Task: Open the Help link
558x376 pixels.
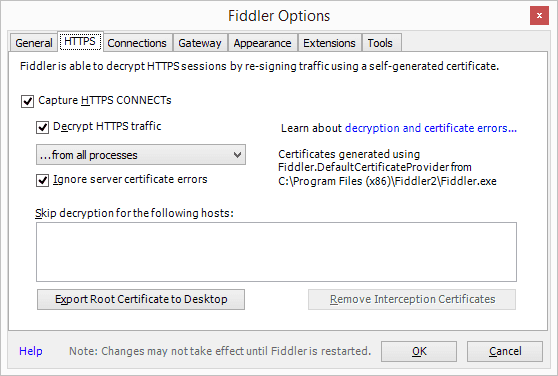Action: [31, 351]
